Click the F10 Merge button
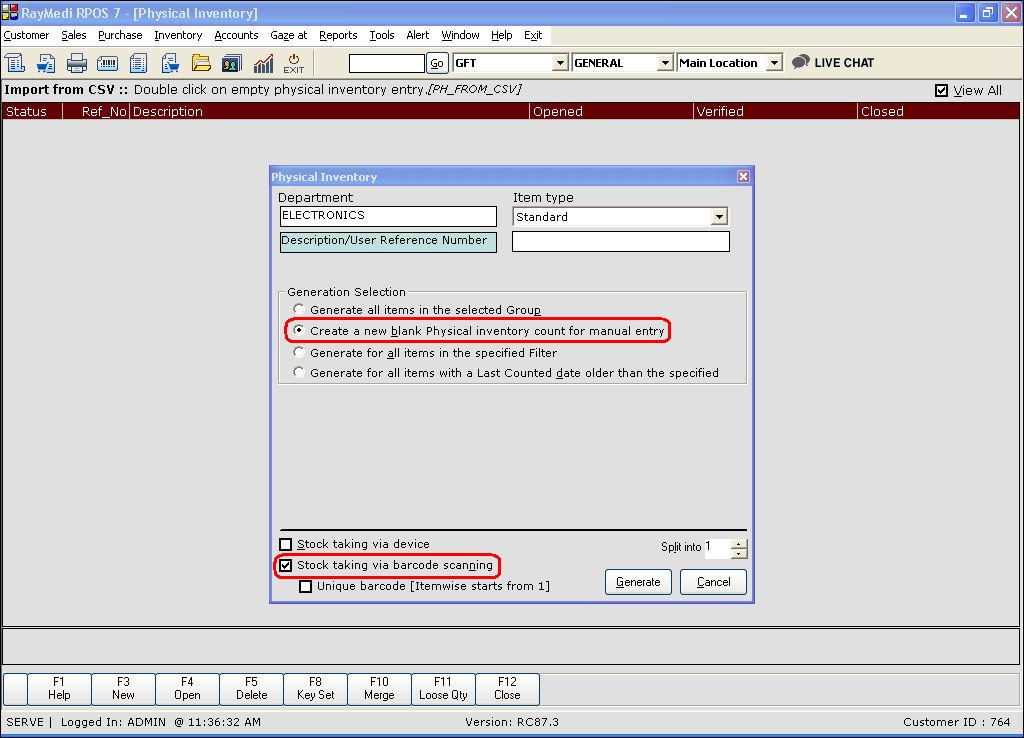This screenshot has width=1024, height=738. point(379,688)
